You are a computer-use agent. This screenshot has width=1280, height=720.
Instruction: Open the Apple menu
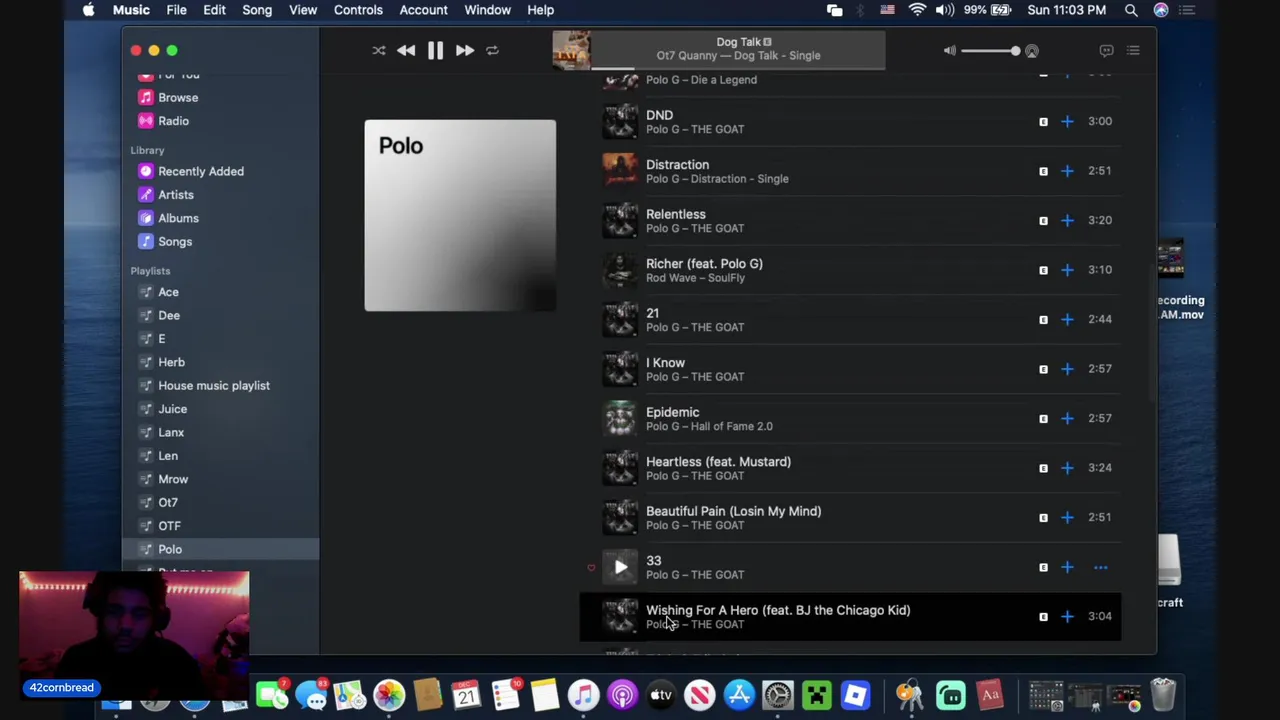click(88, 10)
